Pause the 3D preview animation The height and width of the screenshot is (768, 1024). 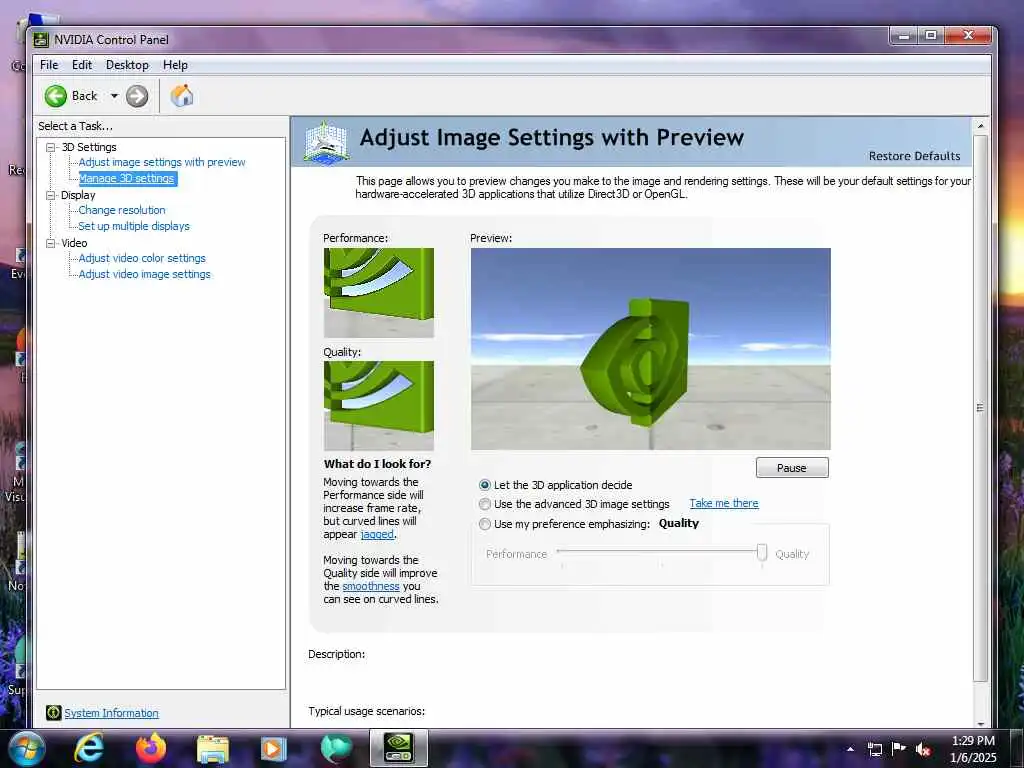click(x=792, y=468)
